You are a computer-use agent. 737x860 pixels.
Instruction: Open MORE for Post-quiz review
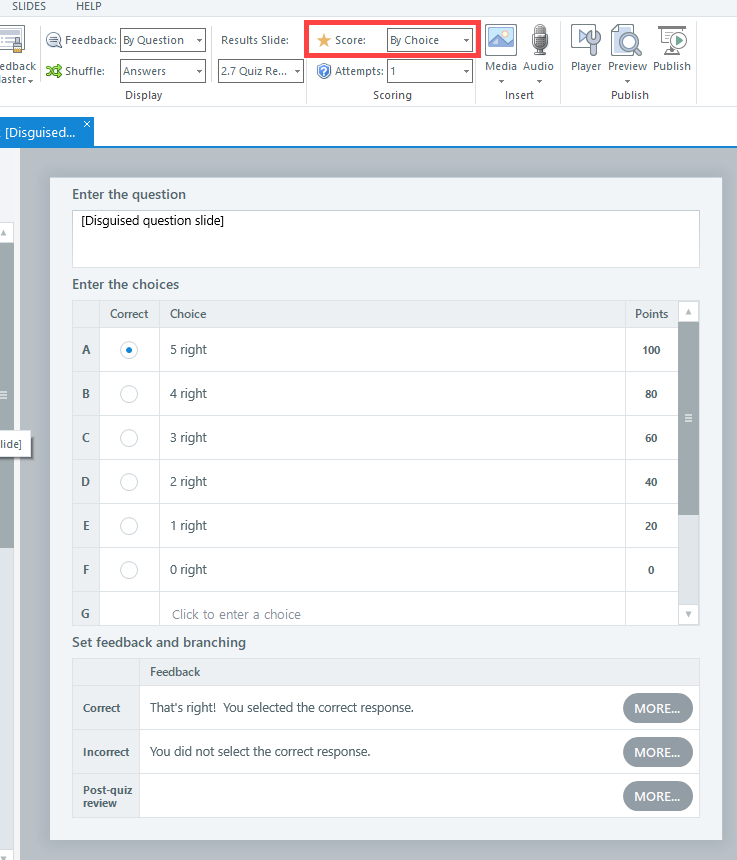click(657, 796)
